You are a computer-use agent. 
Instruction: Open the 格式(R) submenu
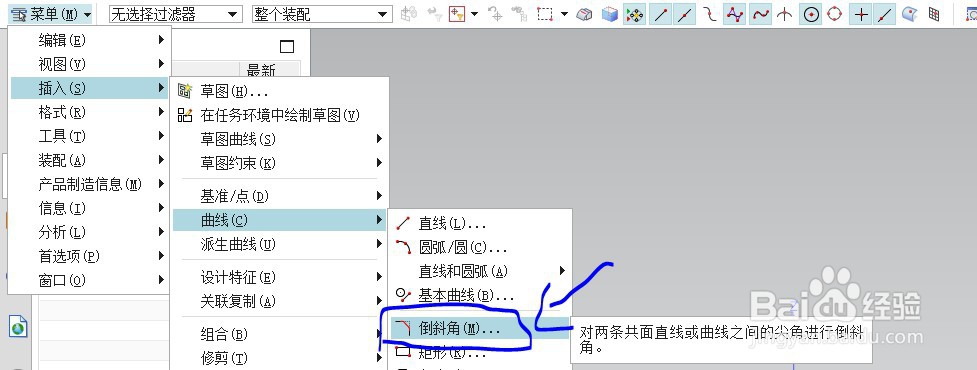pyautogui.click(x=90, y=112)
